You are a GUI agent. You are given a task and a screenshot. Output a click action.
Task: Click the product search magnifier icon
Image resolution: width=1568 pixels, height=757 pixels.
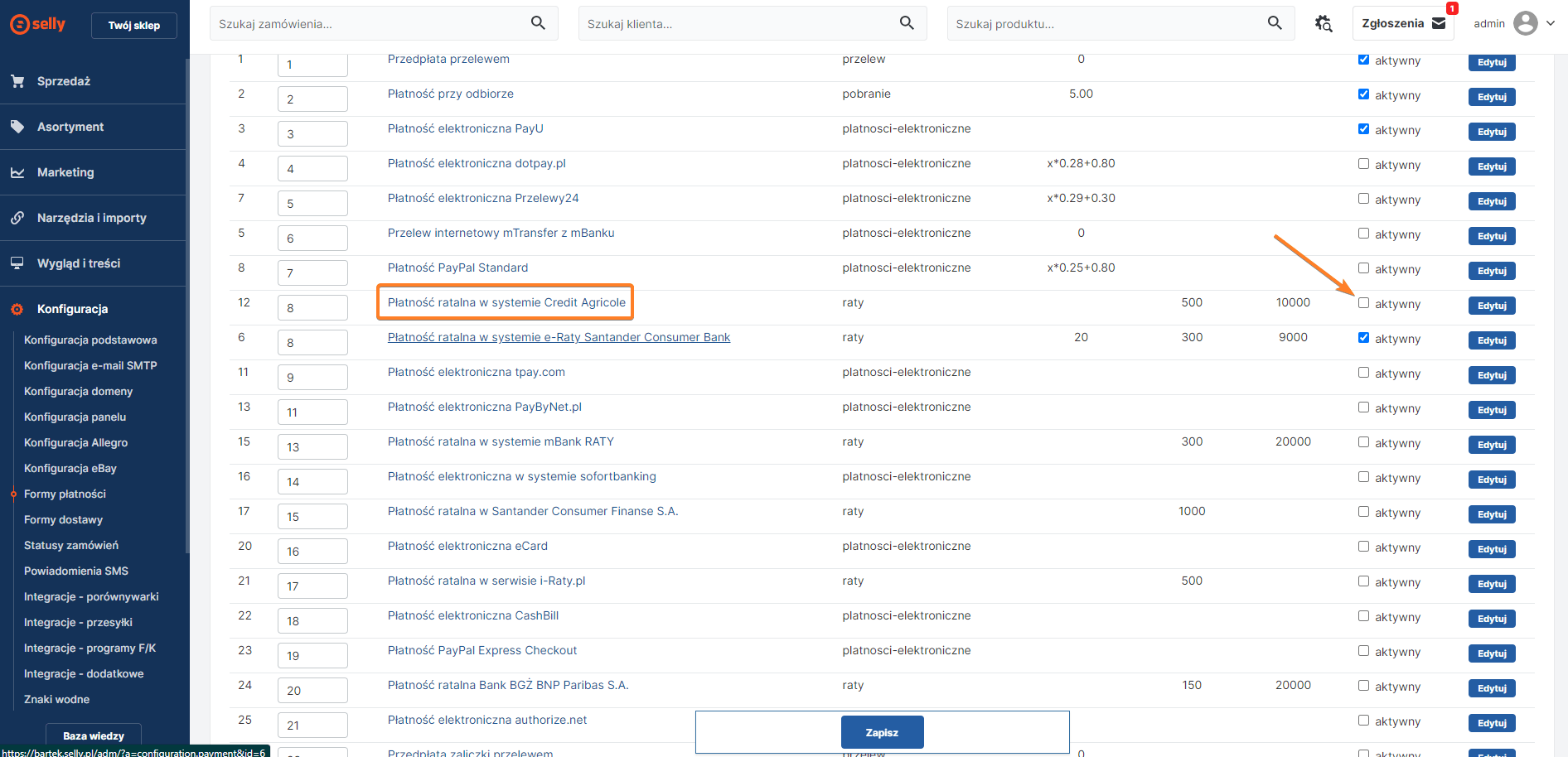1275,23
